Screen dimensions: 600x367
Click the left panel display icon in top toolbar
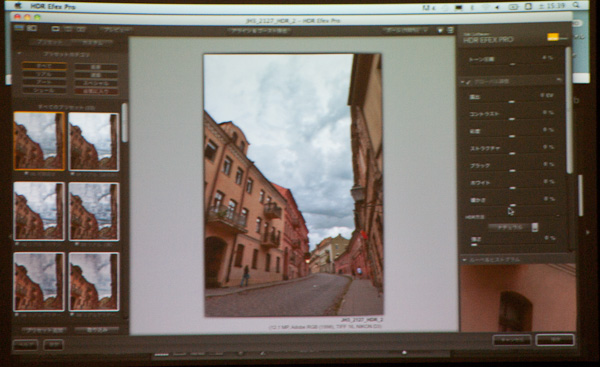click(x=19, y=28)
